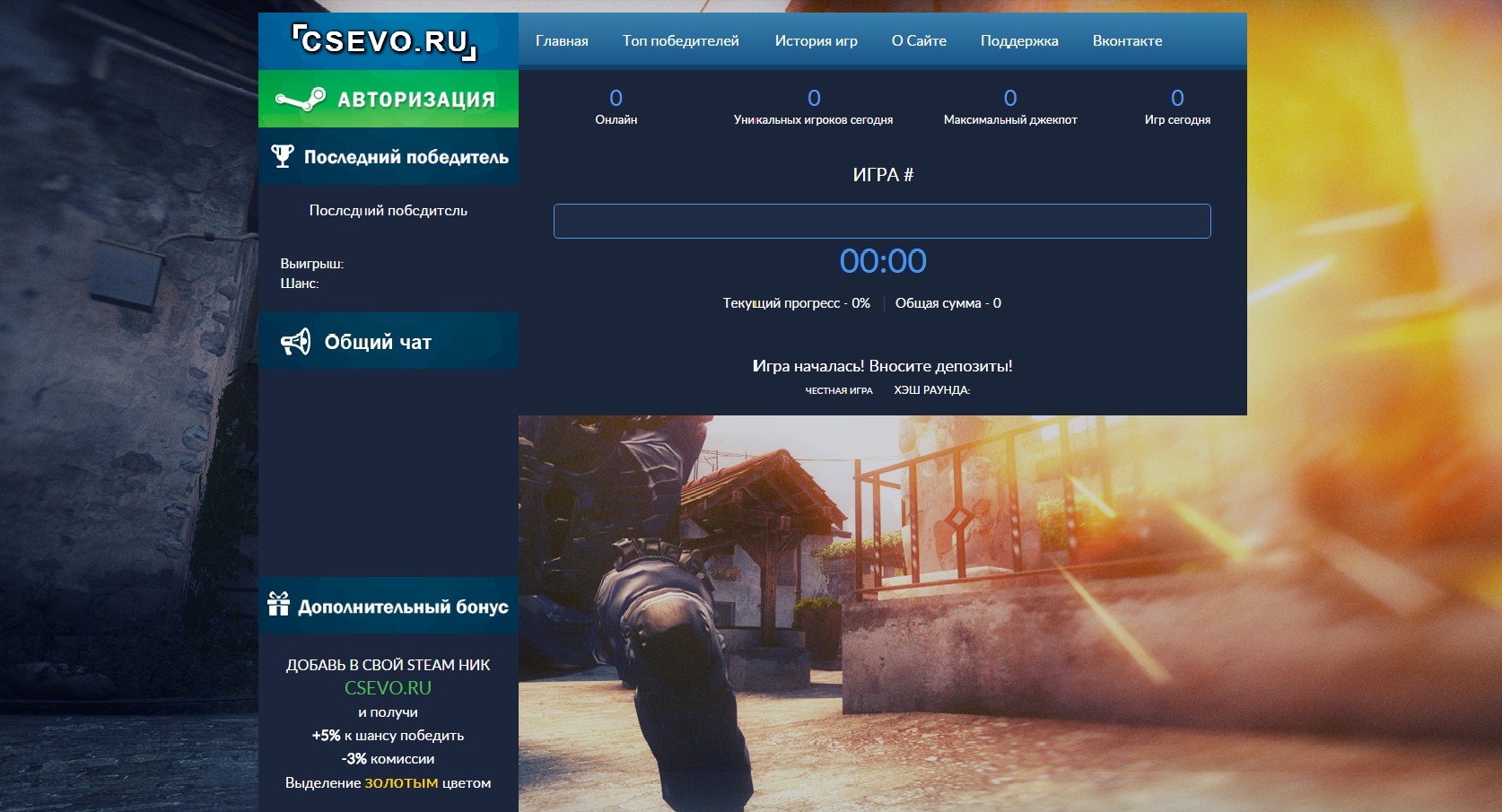
Task: Click the -3% комиссии text
Action: pyautogui.click(x=388, y=759)
